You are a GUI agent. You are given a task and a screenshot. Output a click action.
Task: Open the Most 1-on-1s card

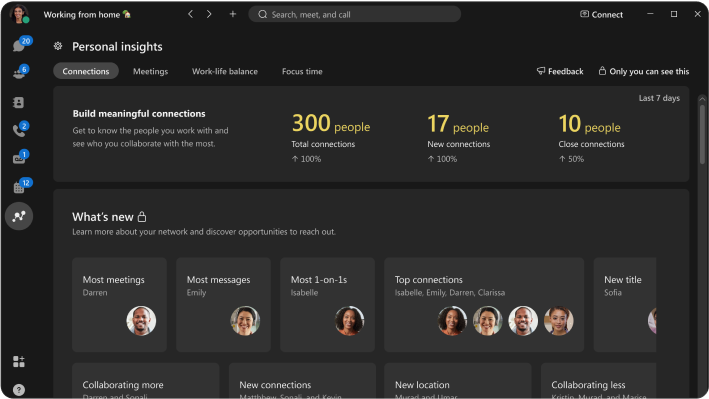(x=327, y=304)
